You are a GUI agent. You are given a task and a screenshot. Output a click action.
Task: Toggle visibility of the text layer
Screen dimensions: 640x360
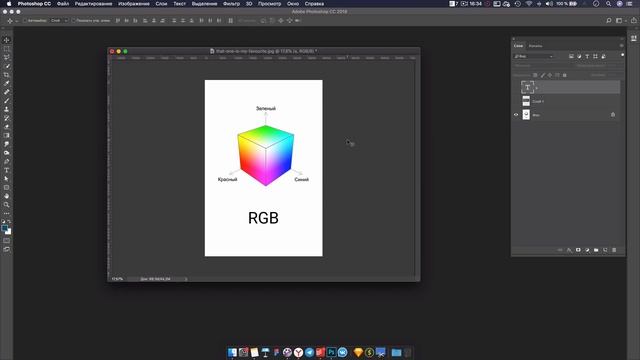(516, 87)
